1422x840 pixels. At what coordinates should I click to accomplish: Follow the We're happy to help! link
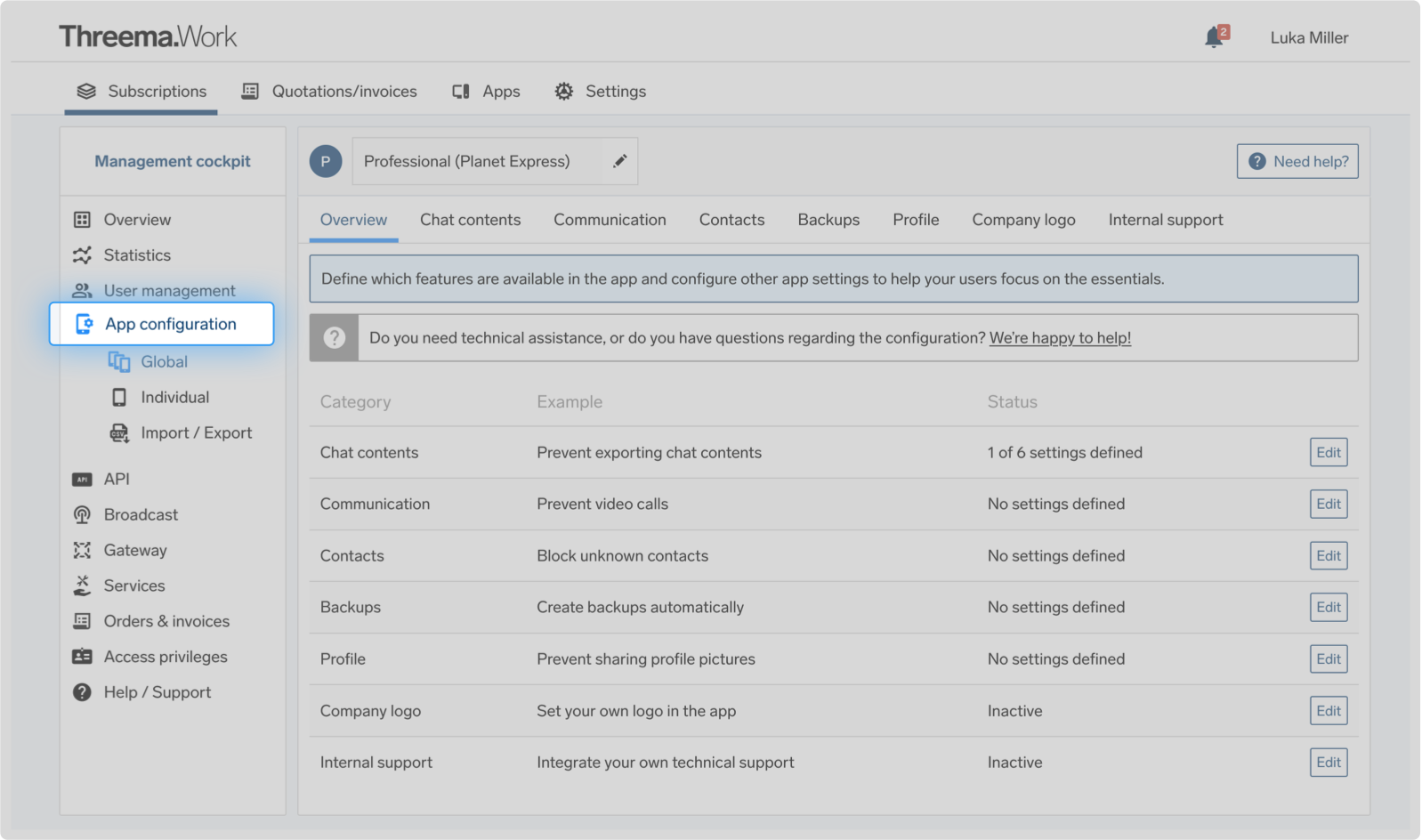1060,338
